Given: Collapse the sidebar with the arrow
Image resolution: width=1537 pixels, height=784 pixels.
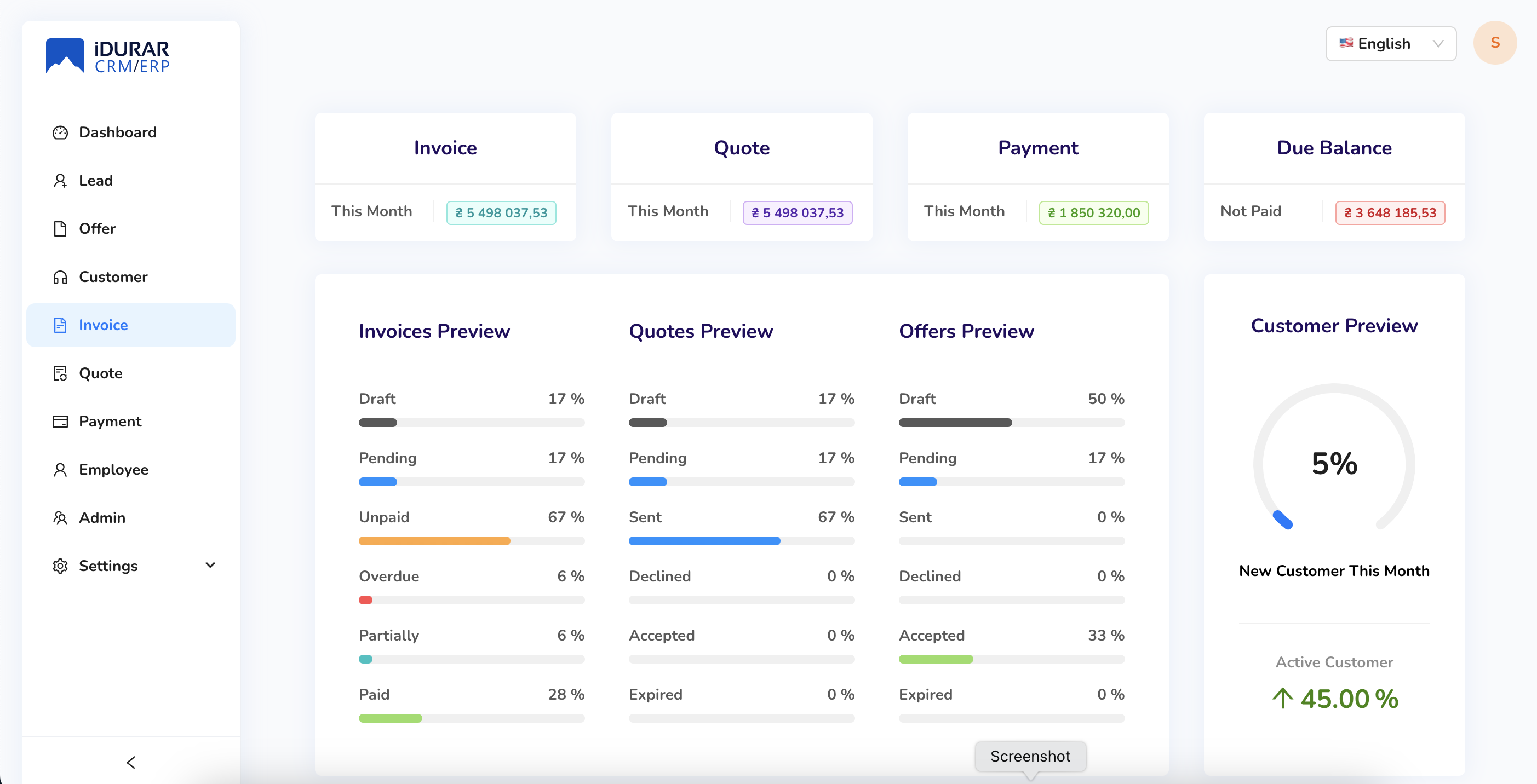Looking at the screenshot, I should [130, 763].
